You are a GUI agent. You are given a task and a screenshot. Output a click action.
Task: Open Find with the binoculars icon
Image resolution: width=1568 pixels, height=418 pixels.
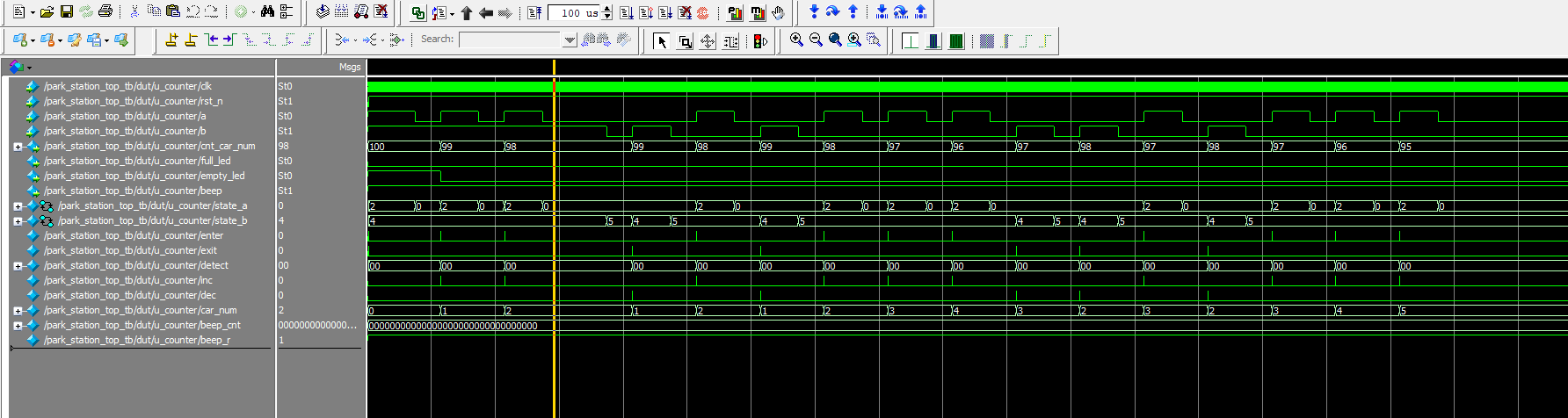pyautogui.click(x=267, y=12)
